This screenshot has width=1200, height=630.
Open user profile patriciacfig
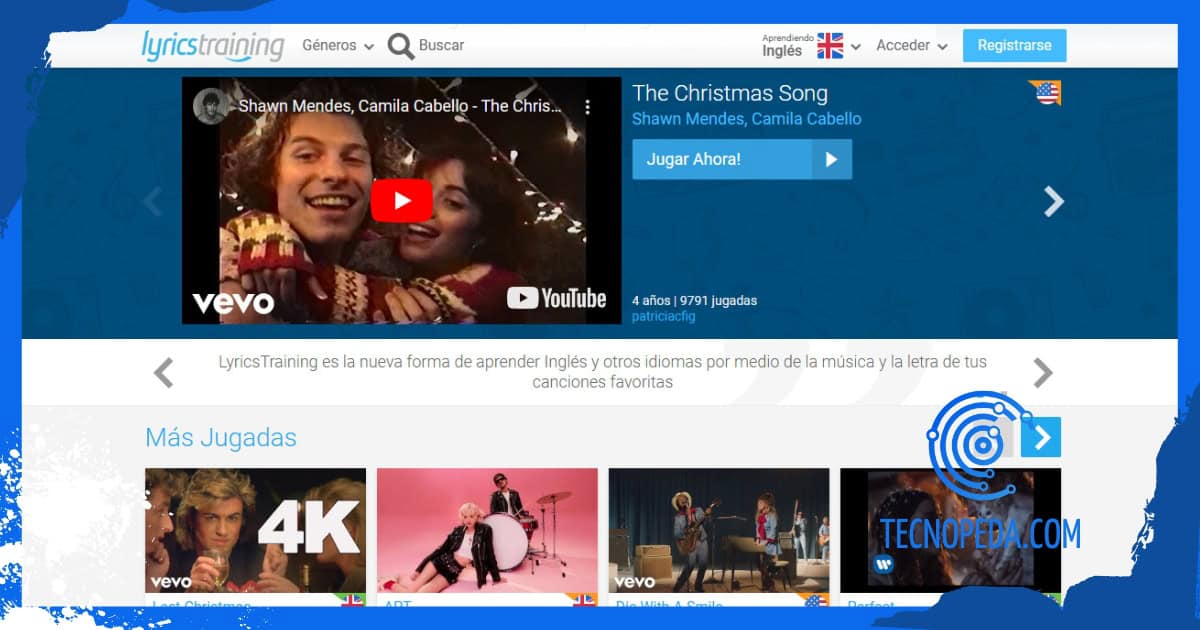coord(663,316)
